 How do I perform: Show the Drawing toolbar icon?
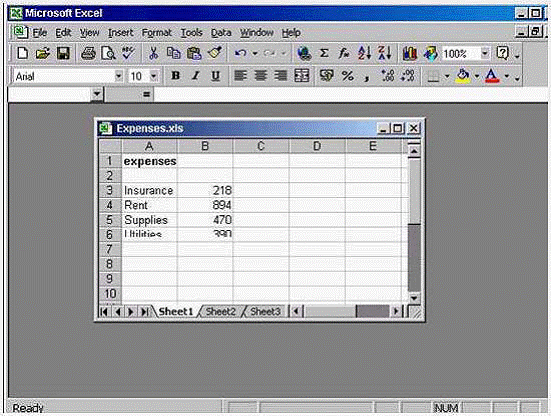430,53
